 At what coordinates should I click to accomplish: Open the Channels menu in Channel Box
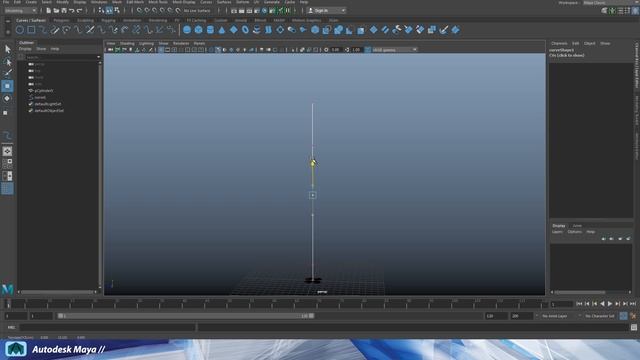[559, 43]
